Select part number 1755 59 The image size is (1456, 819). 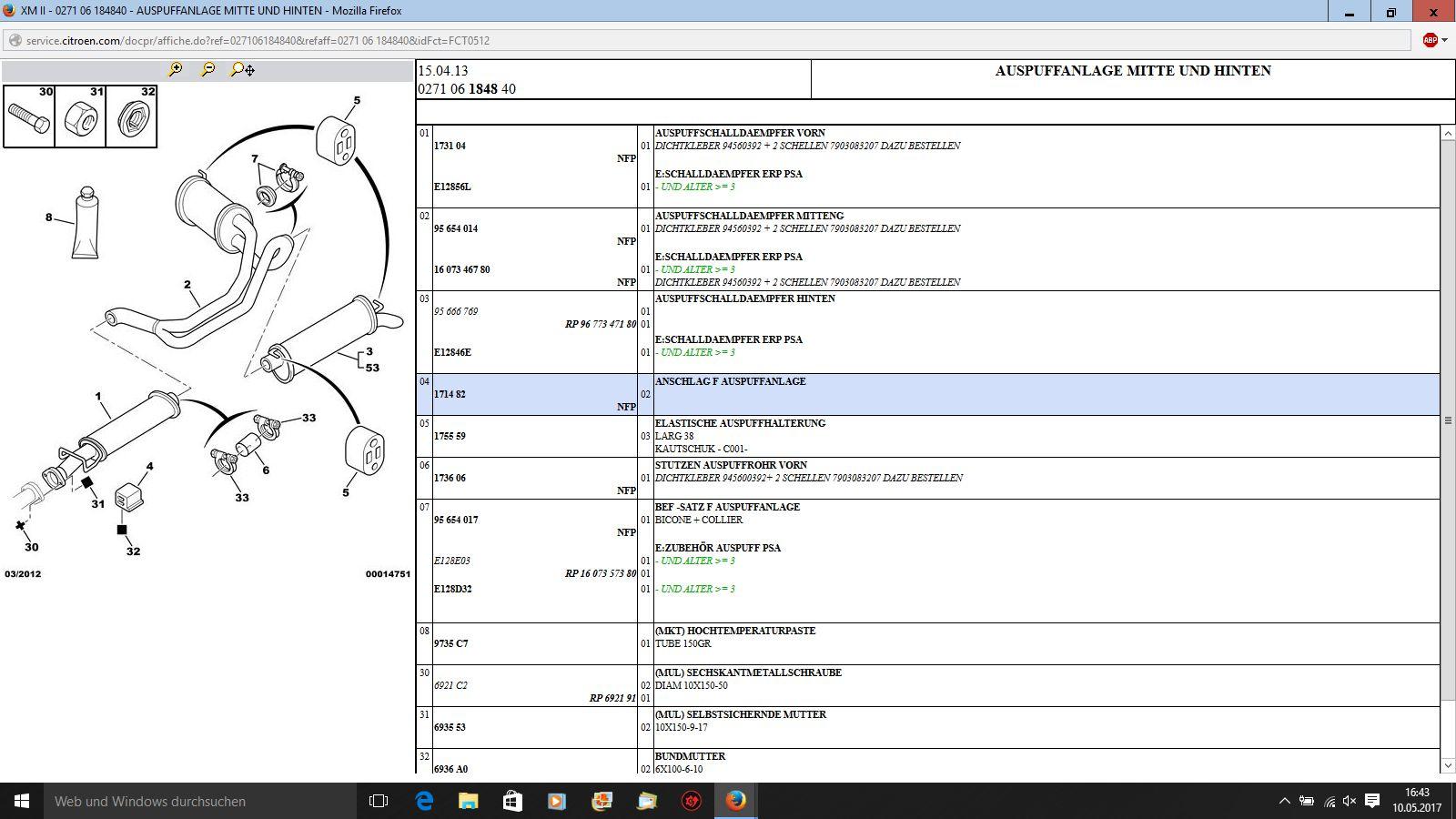point(450,436)
